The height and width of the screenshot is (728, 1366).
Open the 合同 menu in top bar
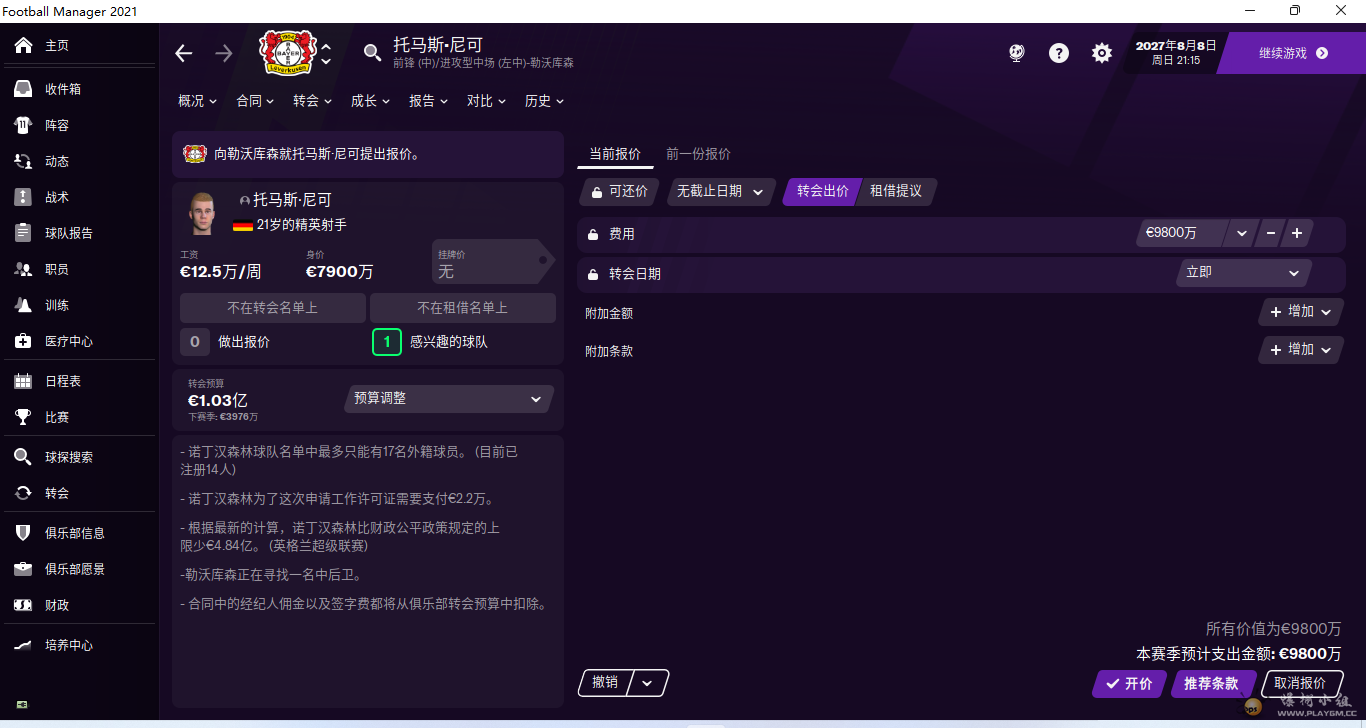point(255,101)
